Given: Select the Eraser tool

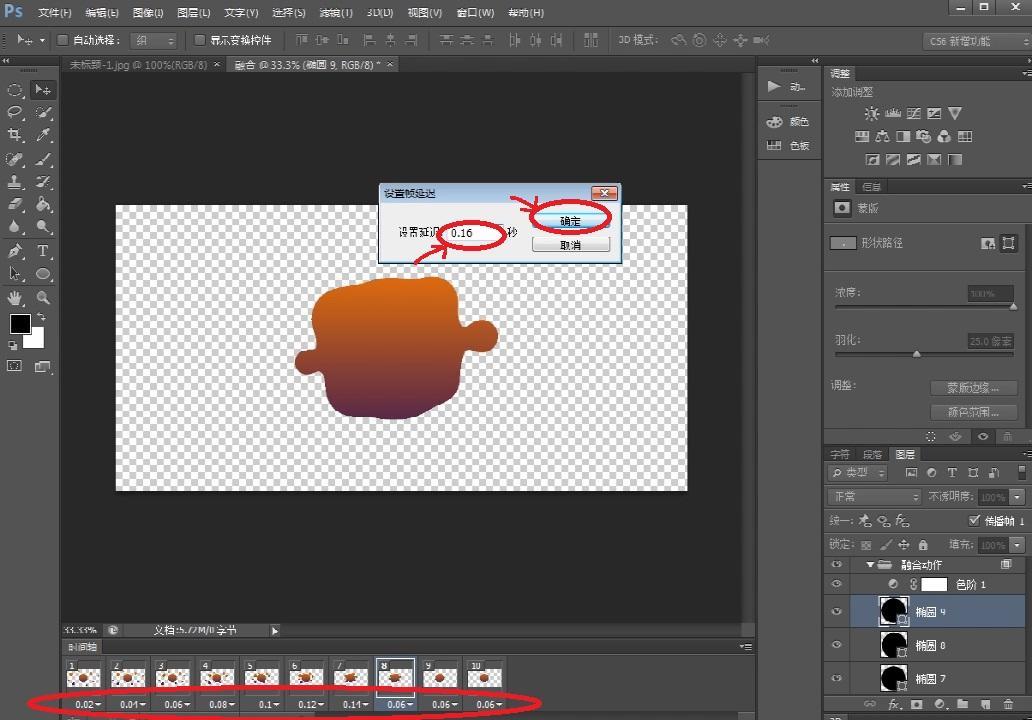Looking at the screenshot, I should coord(15,205).
